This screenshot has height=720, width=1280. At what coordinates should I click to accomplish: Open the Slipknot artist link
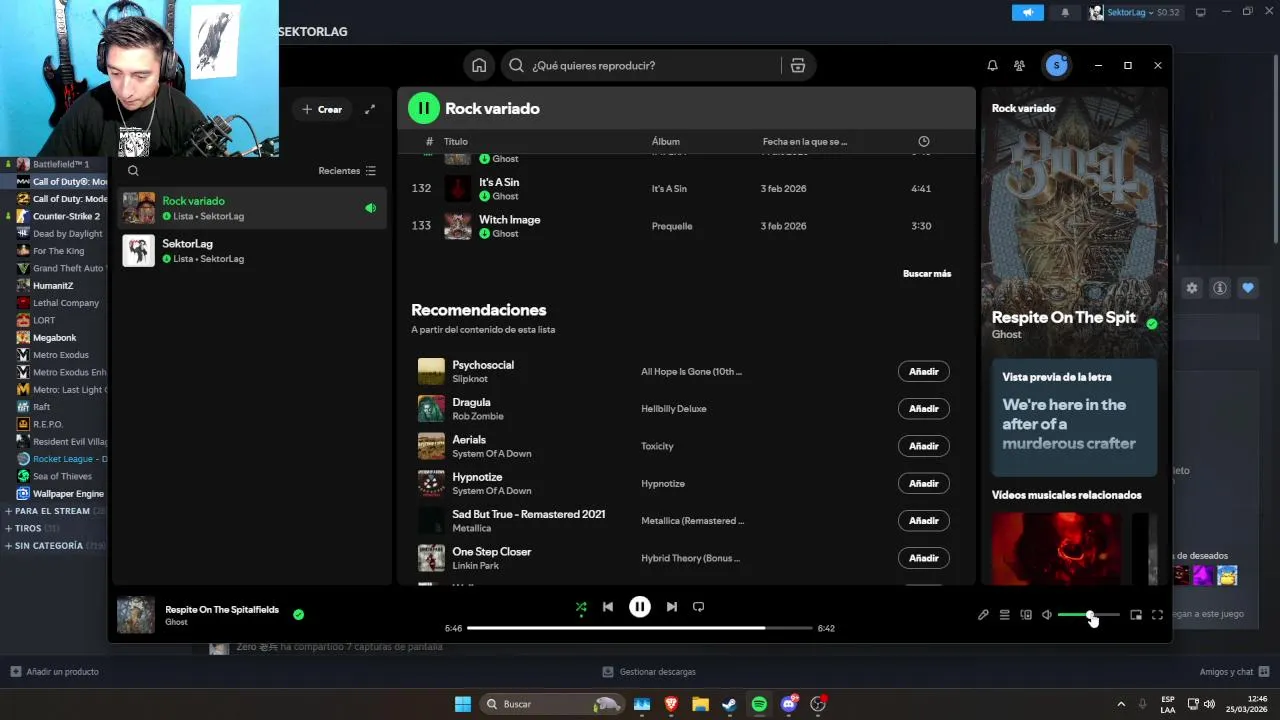coord(469,379)
